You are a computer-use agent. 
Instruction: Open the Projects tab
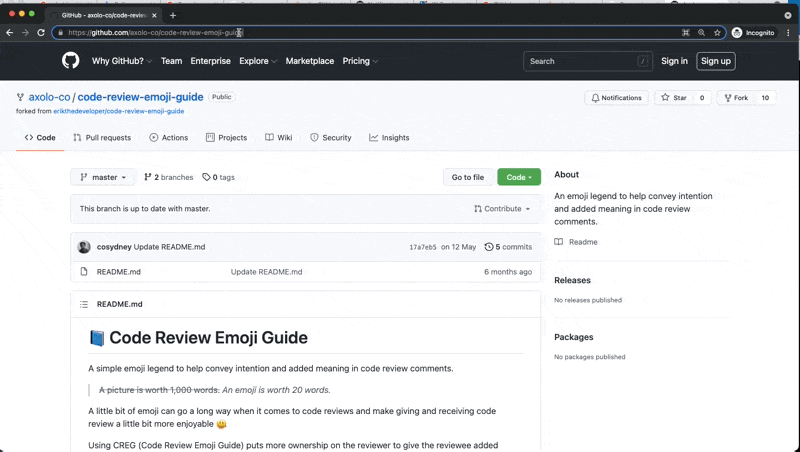227,138
